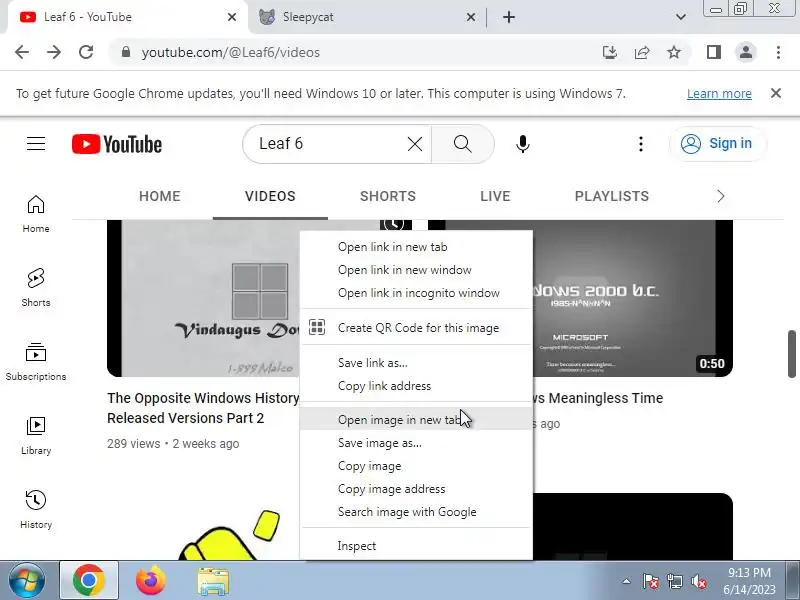The width and height of the screenshot is (800, 600).
Task: Close the Sleepycat tab
Action: click(x=471, y=17)
